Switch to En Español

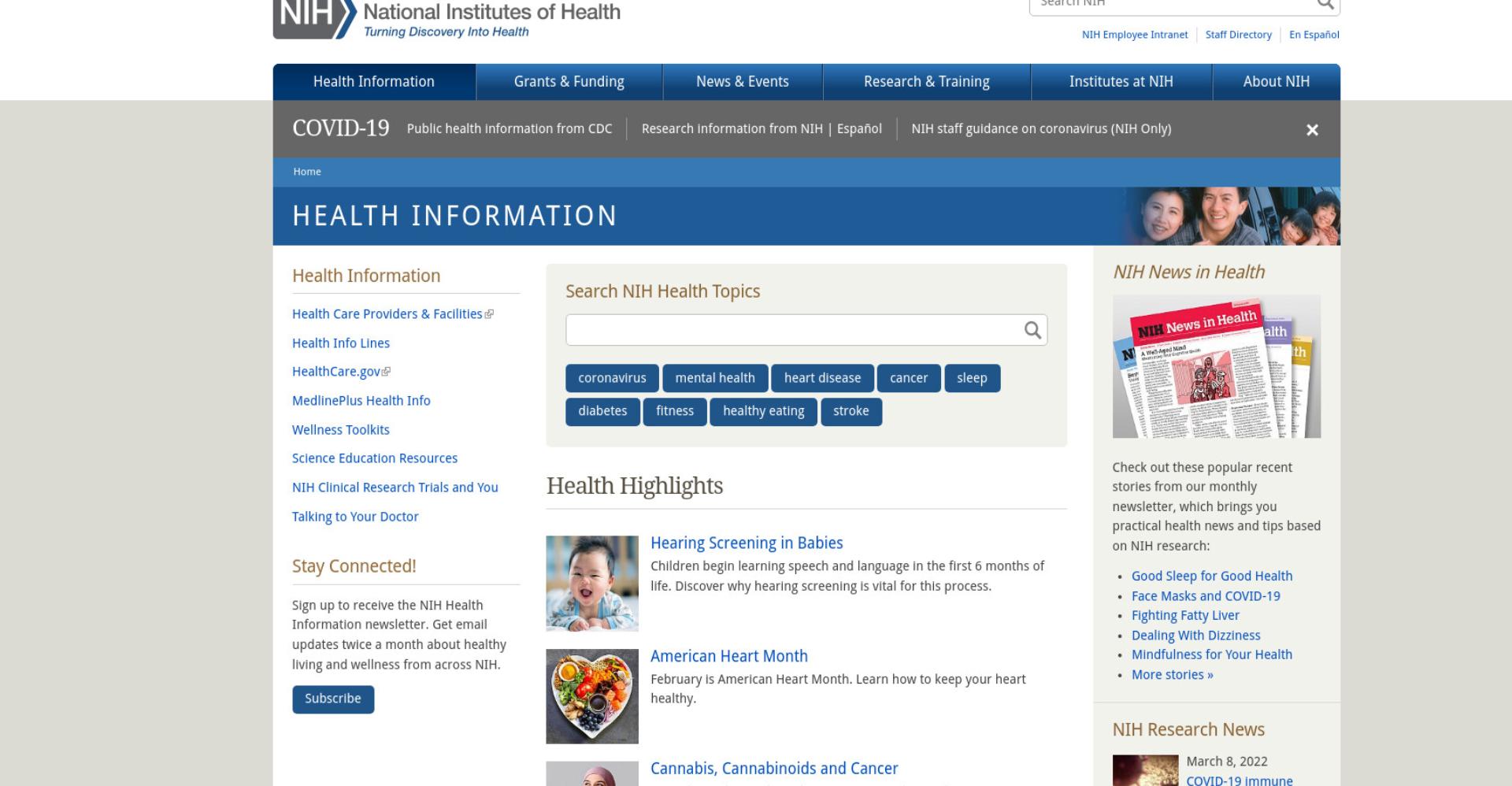pyautogui.click(x=1314, y=35)
